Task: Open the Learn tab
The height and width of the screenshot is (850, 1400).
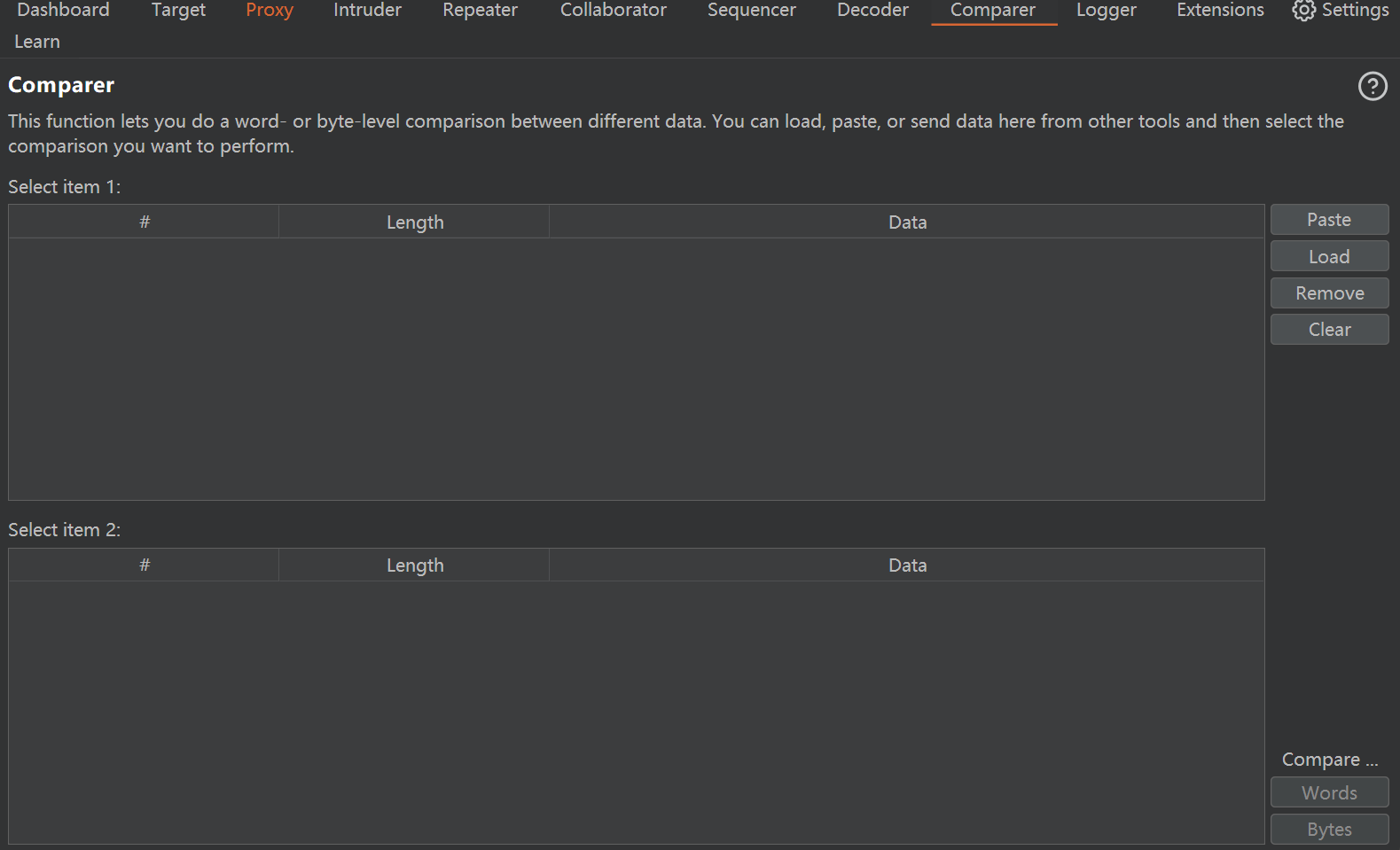Action: point(37,42)
